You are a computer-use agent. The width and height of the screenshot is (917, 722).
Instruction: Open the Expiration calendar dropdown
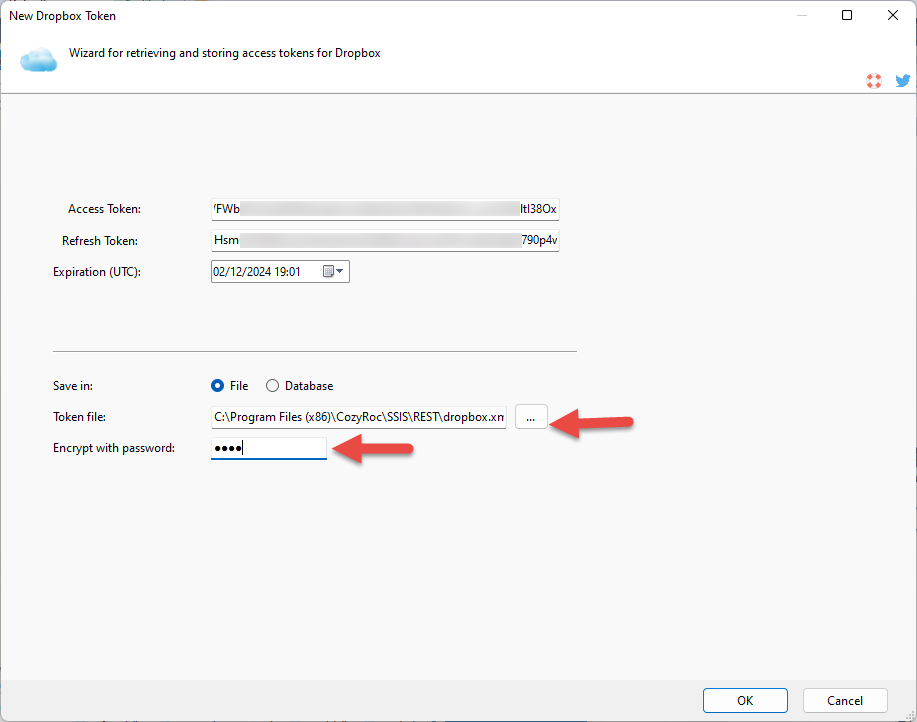point(333,271)
